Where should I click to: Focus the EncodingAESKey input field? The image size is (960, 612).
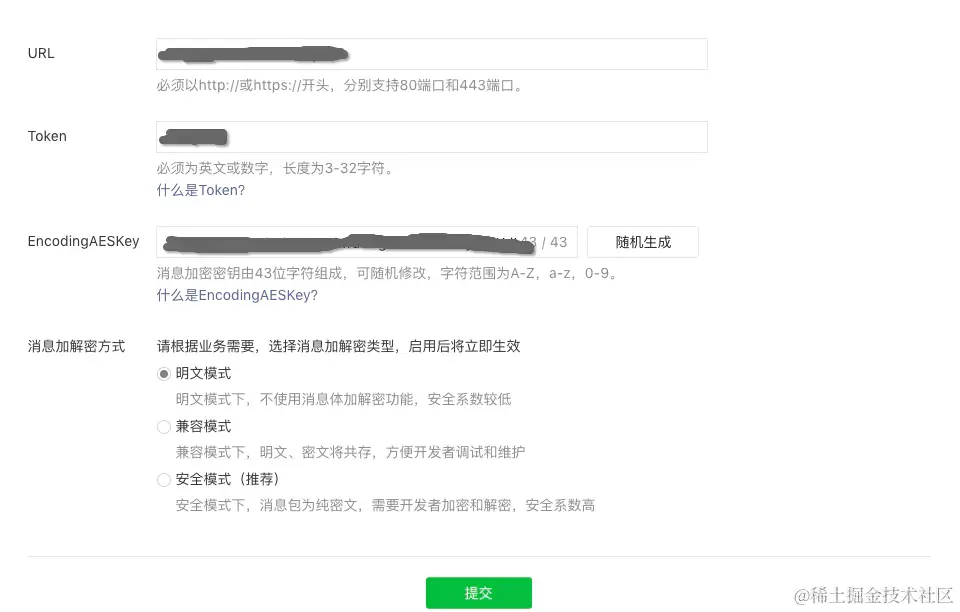367,242
